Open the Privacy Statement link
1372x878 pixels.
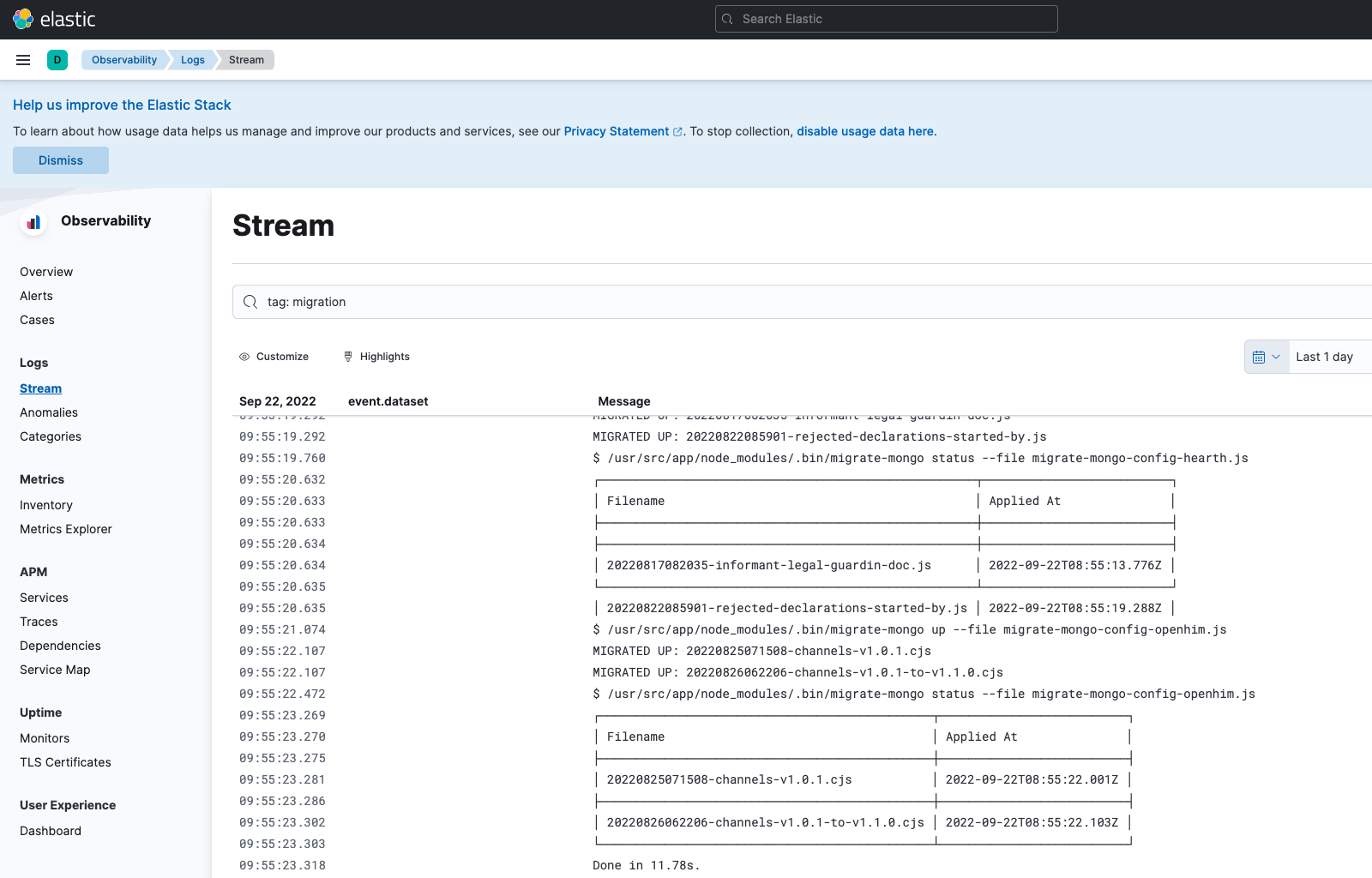[x=617, y=131]
